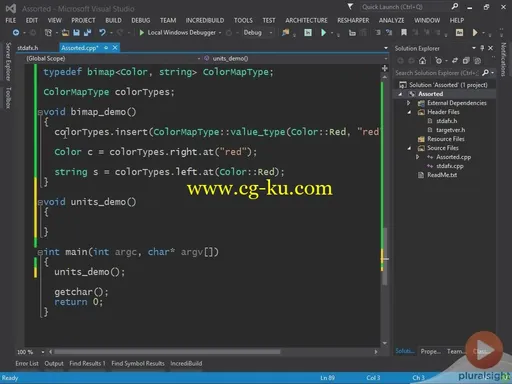This screenshot has height=384, width=512.
Task: Expand External Dependencies node
Action: click(x=408, y=103)
